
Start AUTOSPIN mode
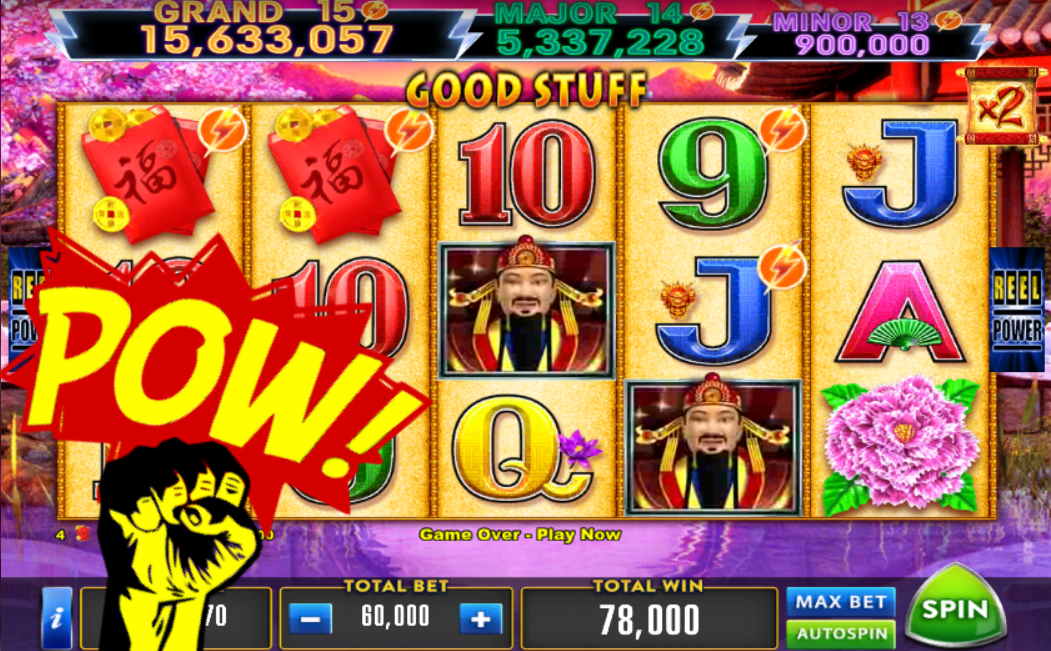pos(841,634)
